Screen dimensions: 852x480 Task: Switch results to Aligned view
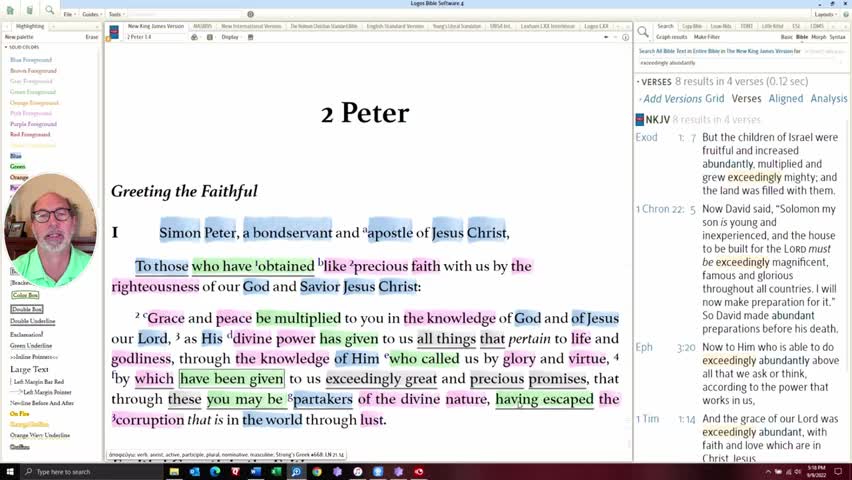(x=786, y=98)
